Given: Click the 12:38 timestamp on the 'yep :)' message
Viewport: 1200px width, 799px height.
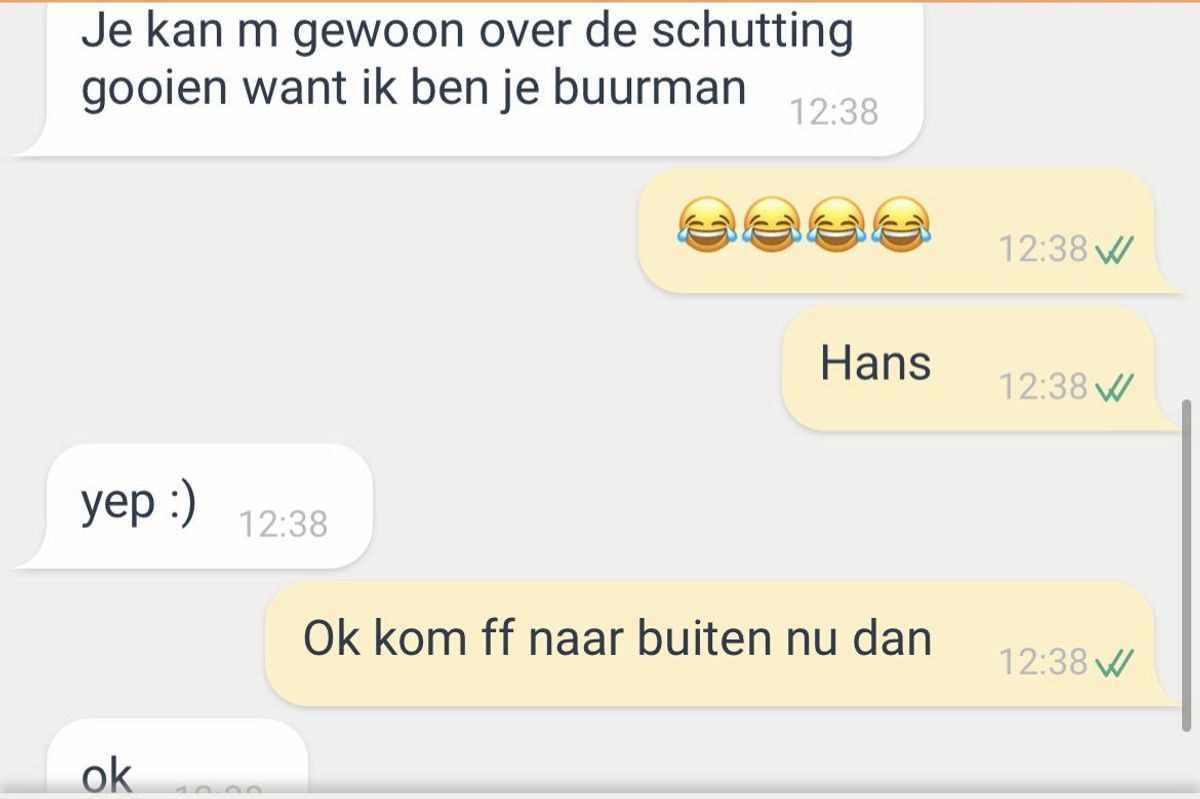Looking at the screenshot, I should click(x=283, y=524).
